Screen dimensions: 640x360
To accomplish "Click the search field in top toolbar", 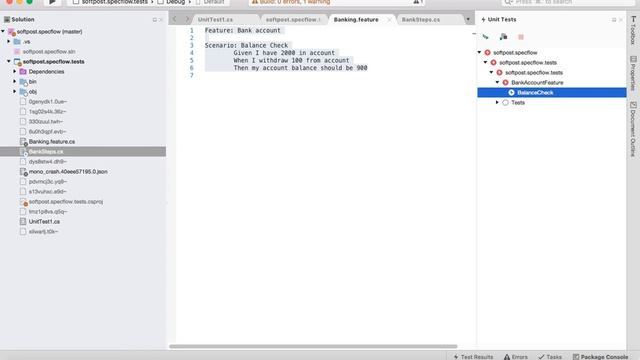I will pos(567,2).
